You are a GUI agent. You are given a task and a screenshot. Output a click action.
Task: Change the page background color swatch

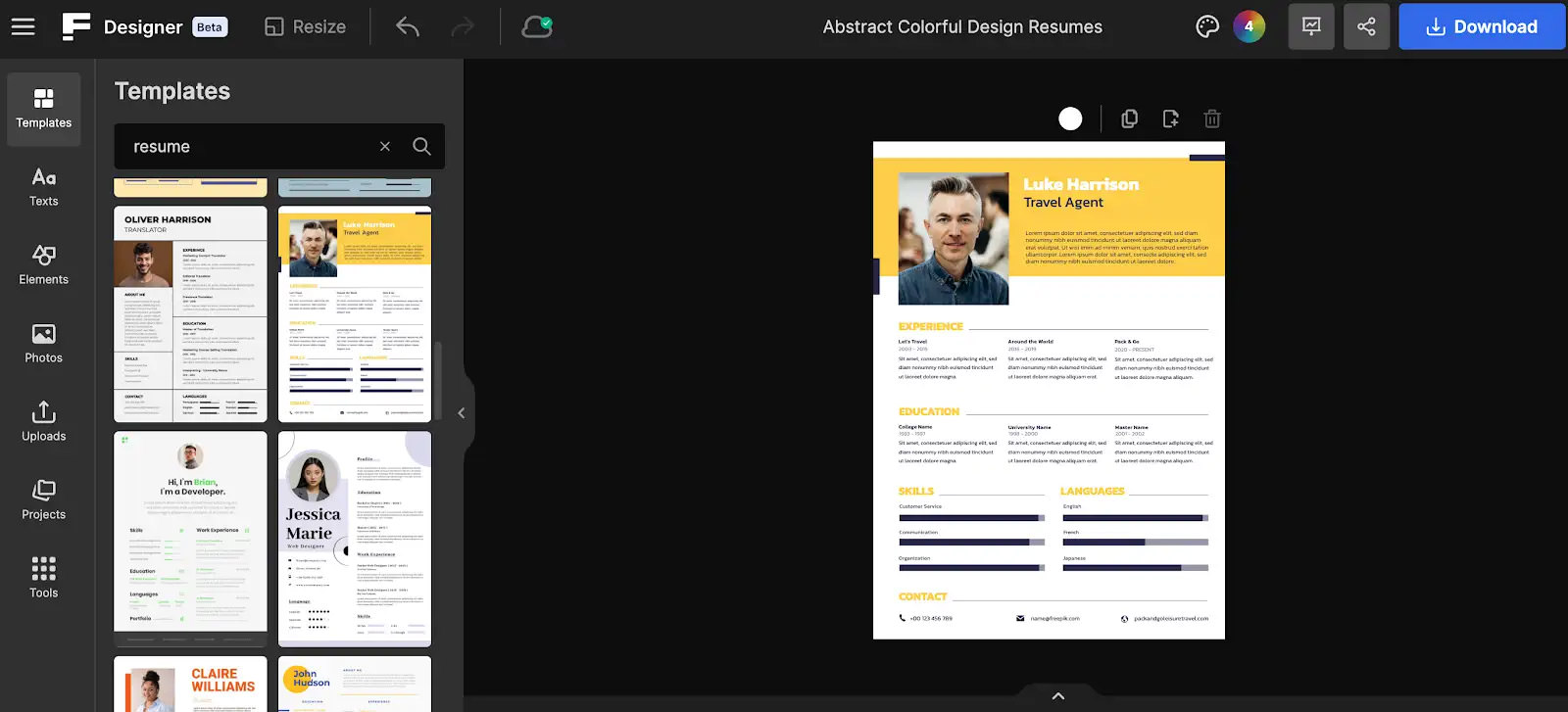pos(1070,119)
